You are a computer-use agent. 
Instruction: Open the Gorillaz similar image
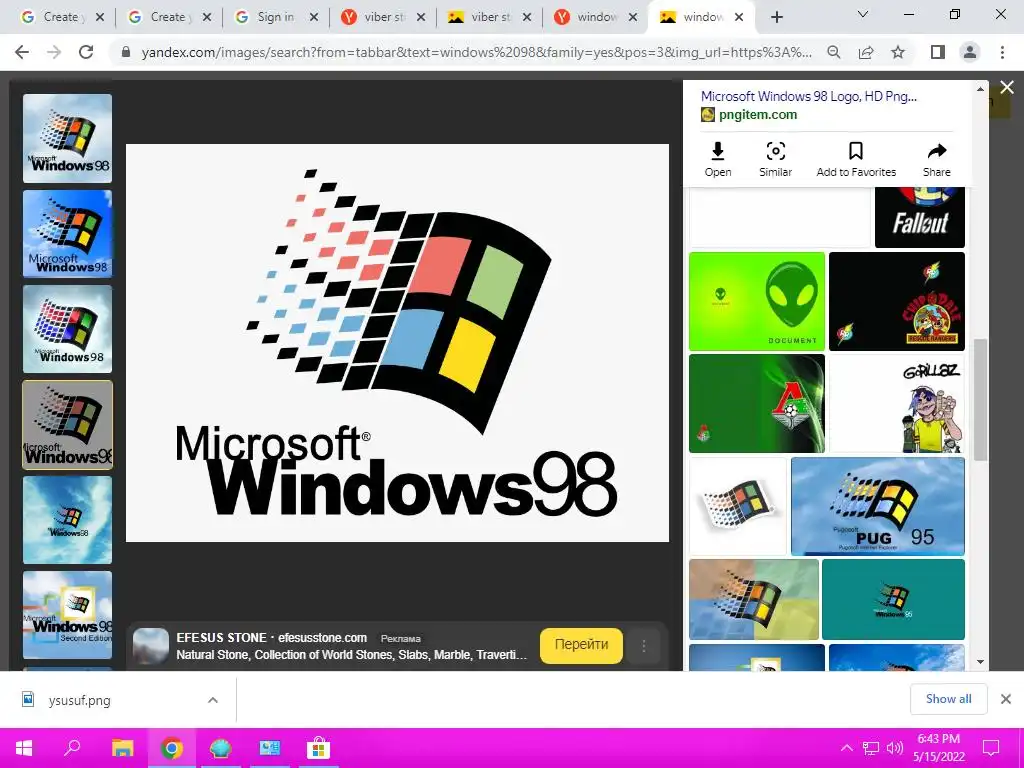(x=897, y=404)
